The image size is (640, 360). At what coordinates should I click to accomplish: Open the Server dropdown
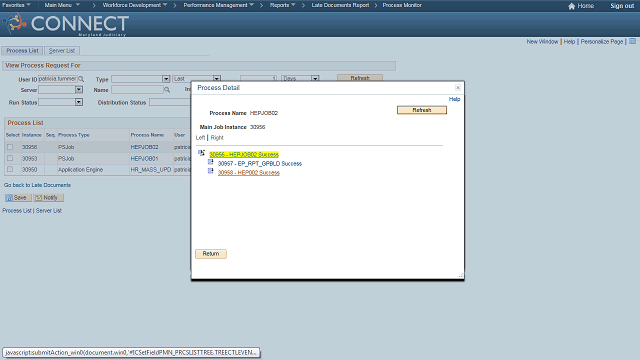60,90
